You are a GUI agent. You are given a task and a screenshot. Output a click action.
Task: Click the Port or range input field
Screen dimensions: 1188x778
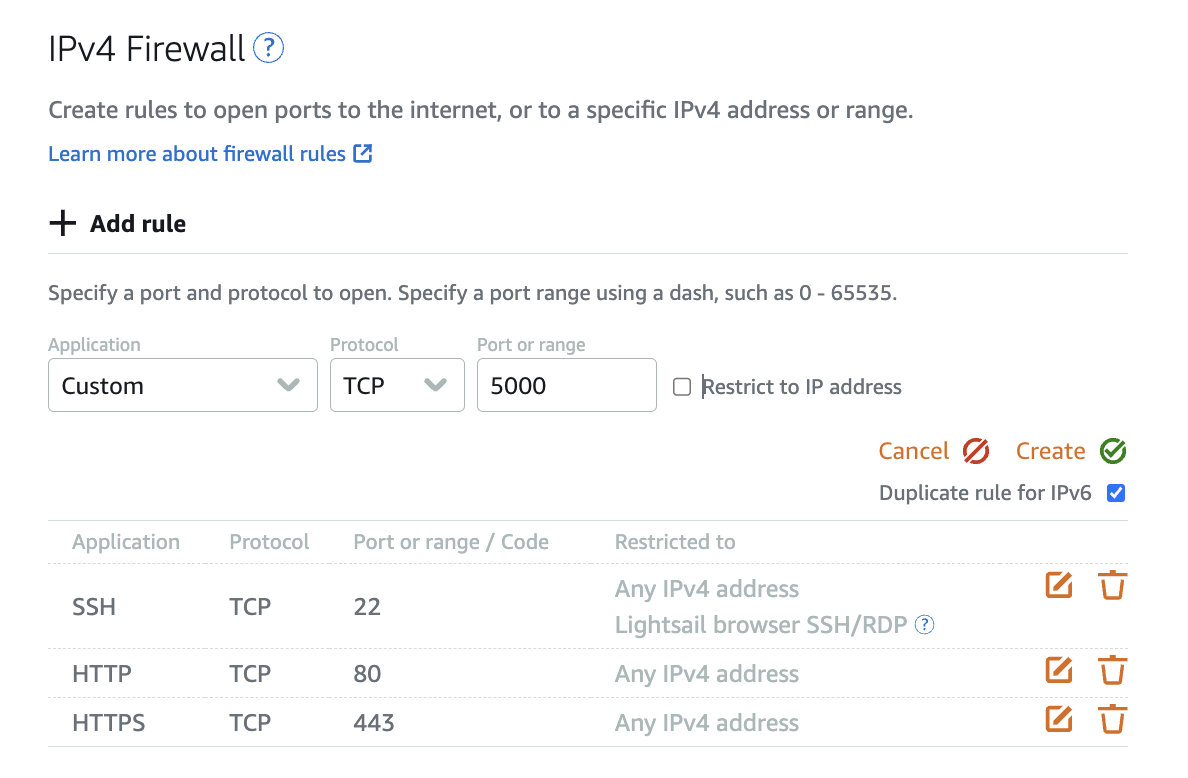(x=566, y=385)
